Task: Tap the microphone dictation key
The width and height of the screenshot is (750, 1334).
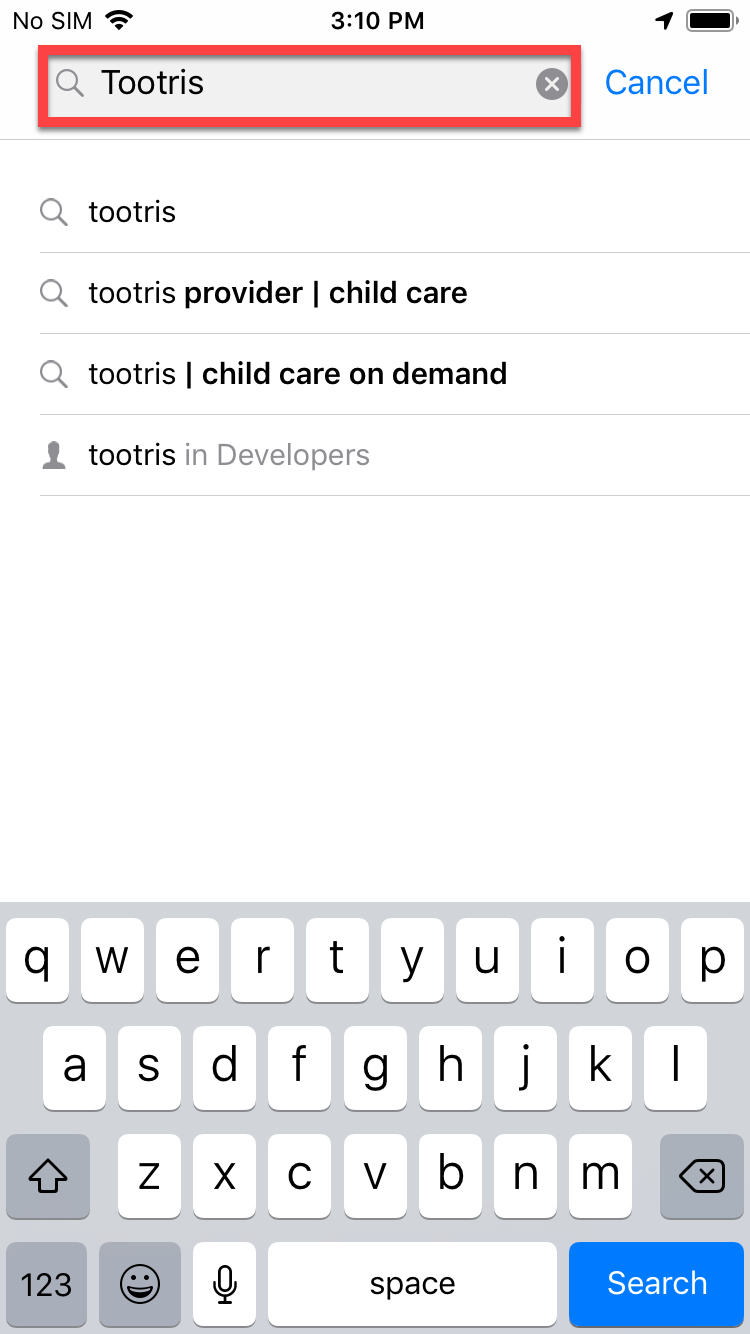Action: 225,1284
